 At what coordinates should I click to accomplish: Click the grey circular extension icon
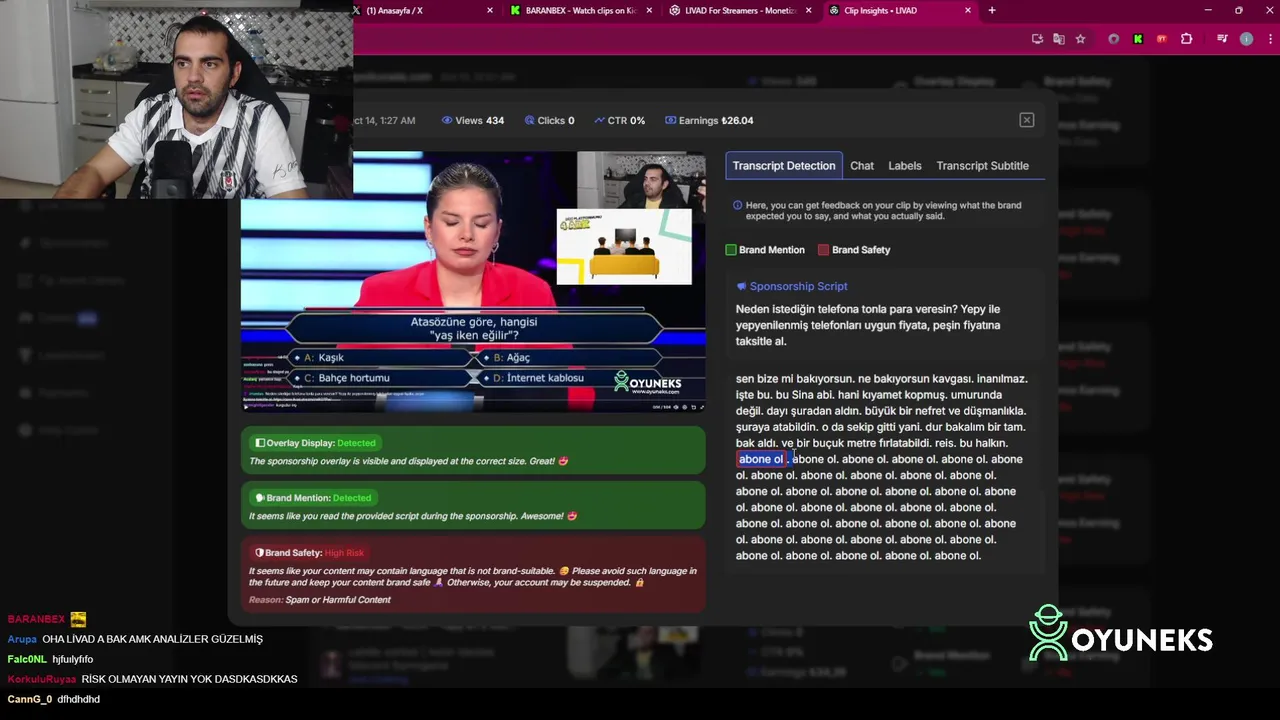pos(1114,39)
